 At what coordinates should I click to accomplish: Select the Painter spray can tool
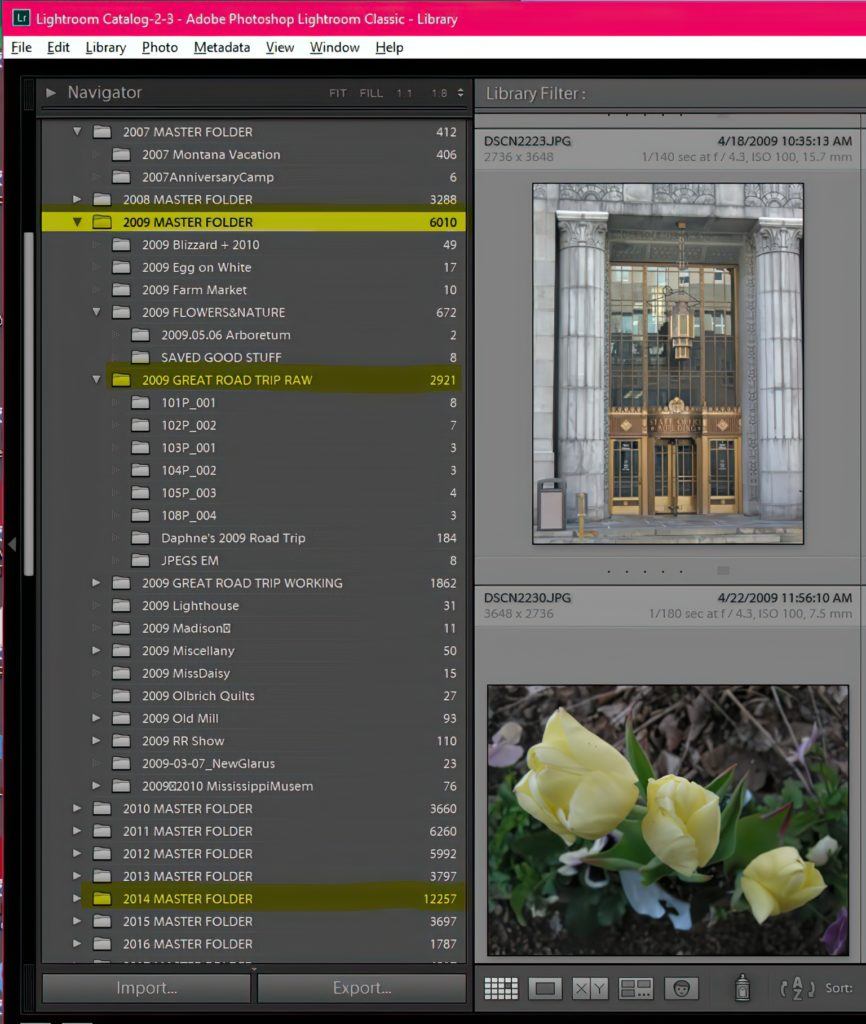pos(742,988)
